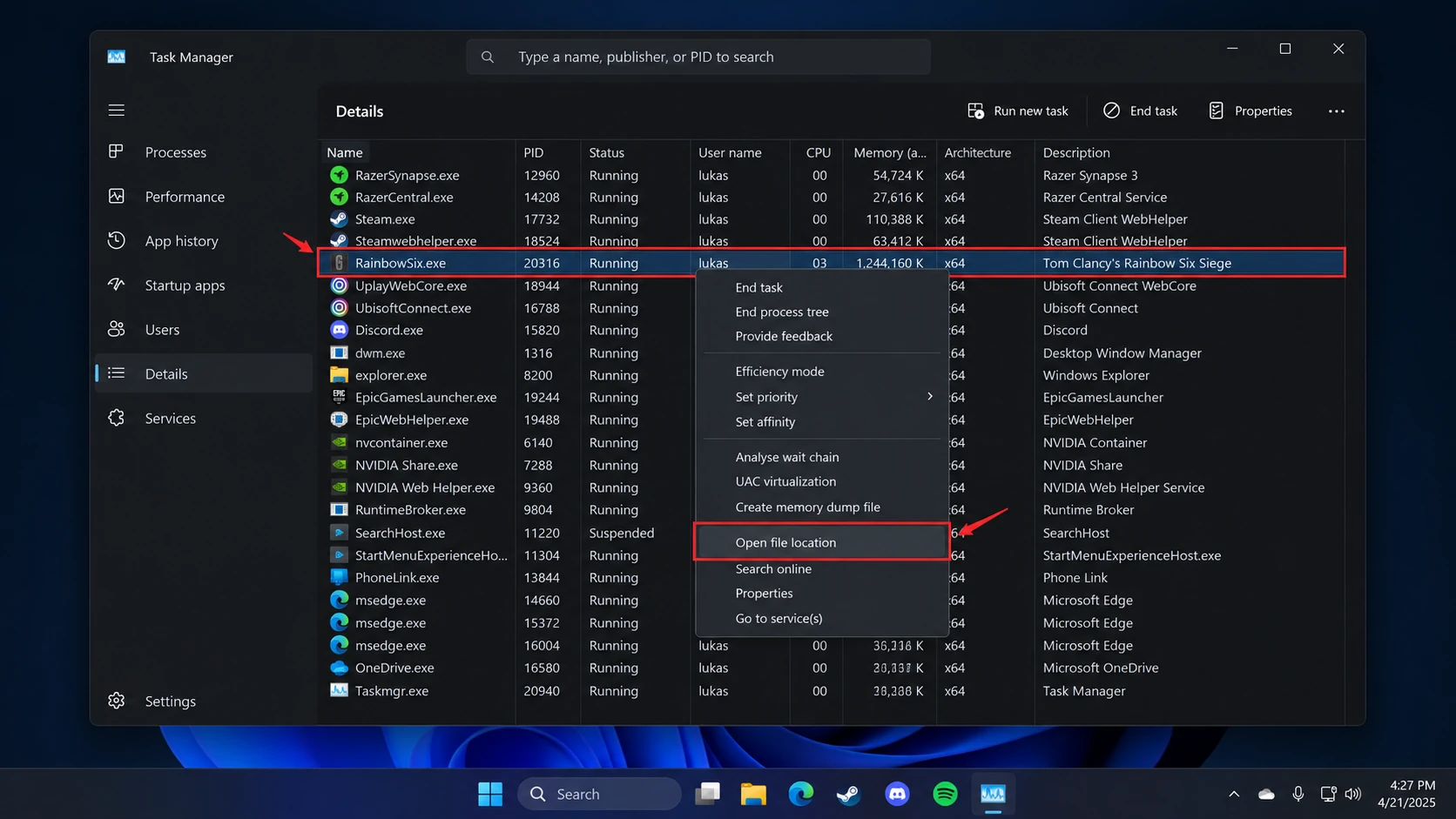Image resolution: width=1456 pixels, height=819 pixels.
Task: Click the Steam.exe process icon
Action: (339, 219)
